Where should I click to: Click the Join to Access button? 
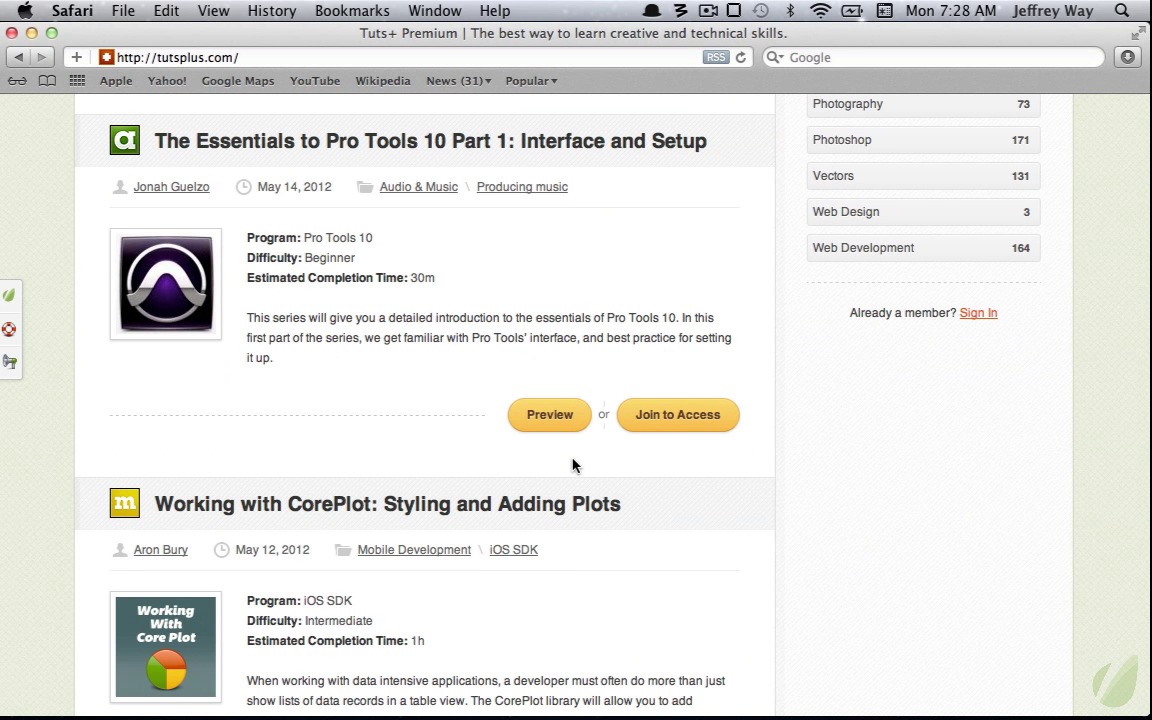pyautogui.click(x=677, y=415)
